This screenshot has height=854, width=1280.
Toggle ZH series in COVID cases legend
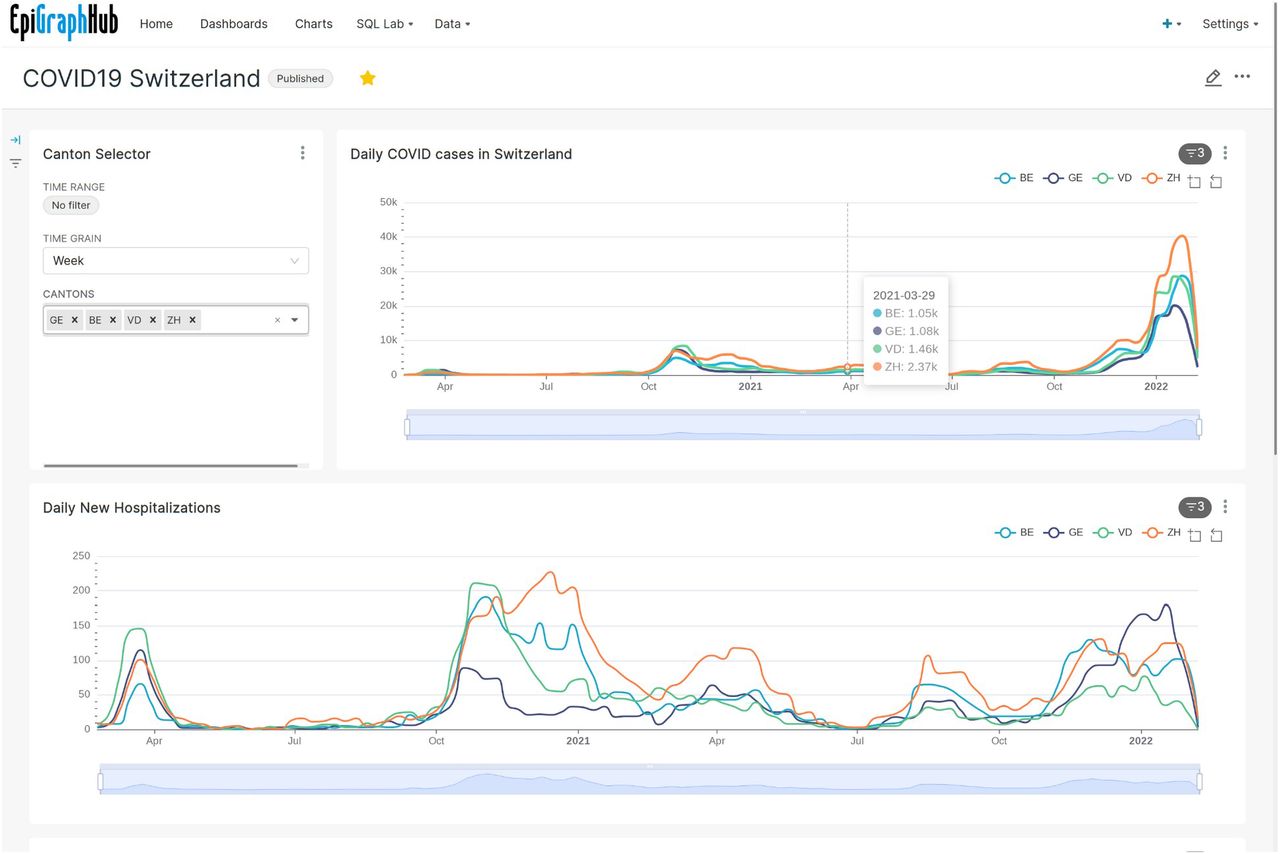[1161, 178]
